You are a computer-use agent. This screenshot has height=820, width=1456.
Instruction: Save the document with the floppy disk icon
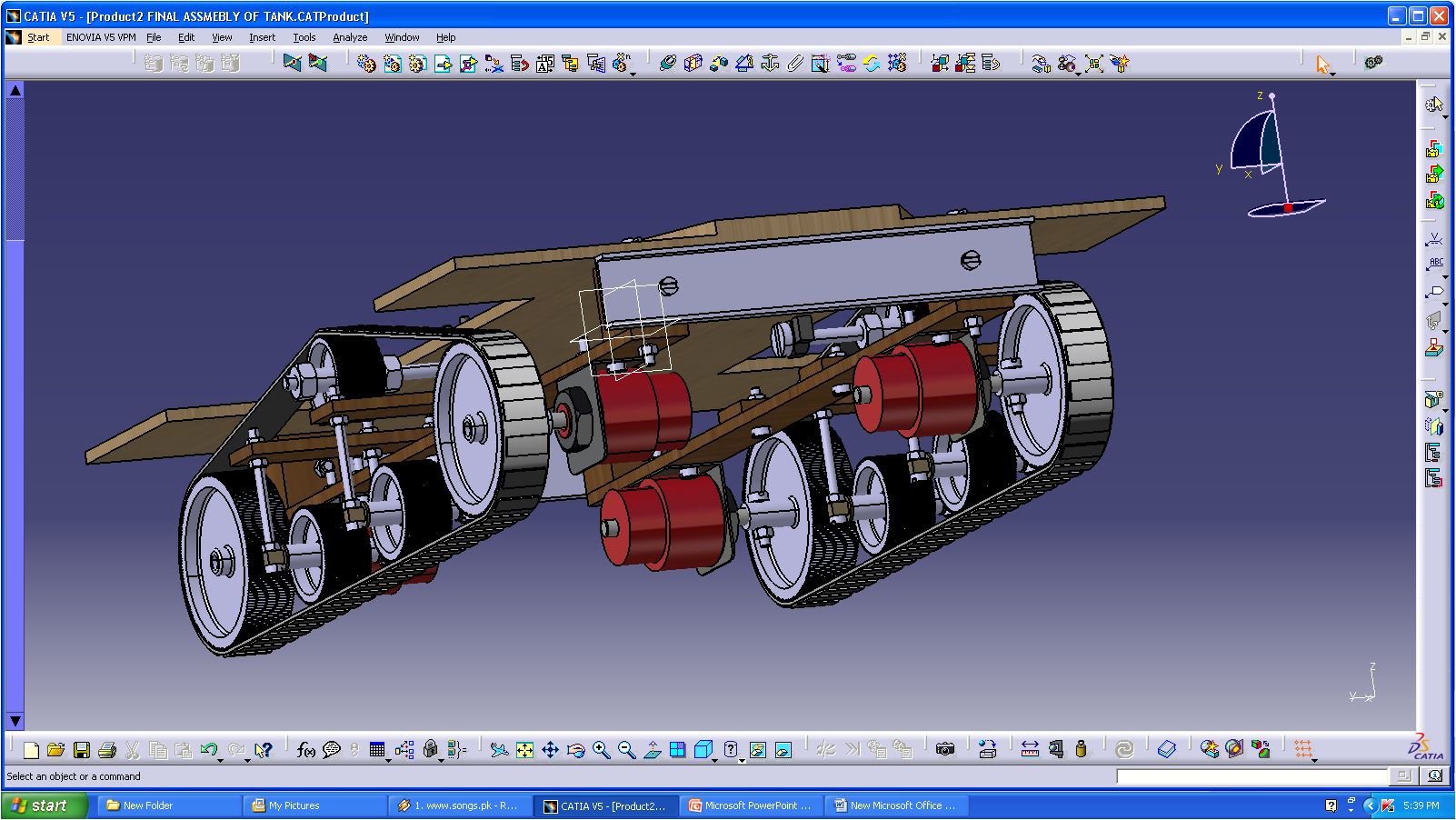point(82,750)
